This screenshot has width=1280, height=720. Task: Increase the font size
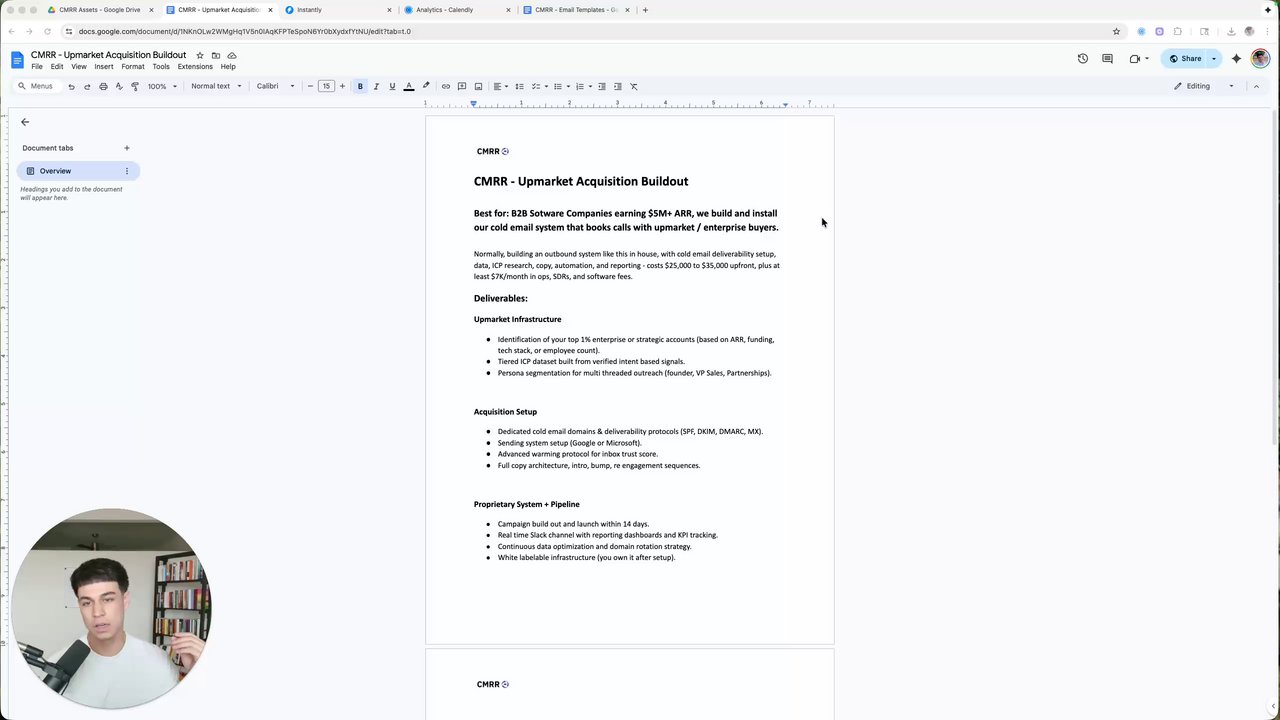pos(342,86)
